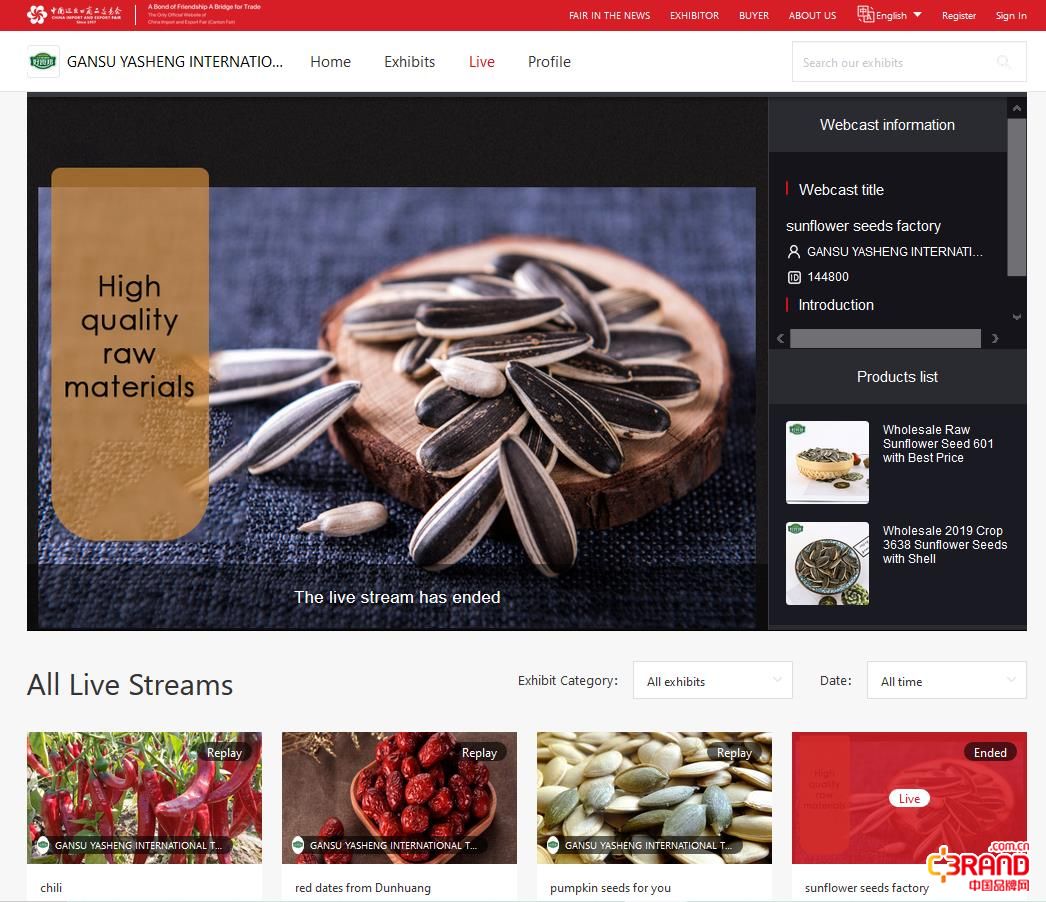Go to the Exhibits tab
The image size is (1046, 902).
[x=409, y=62]
